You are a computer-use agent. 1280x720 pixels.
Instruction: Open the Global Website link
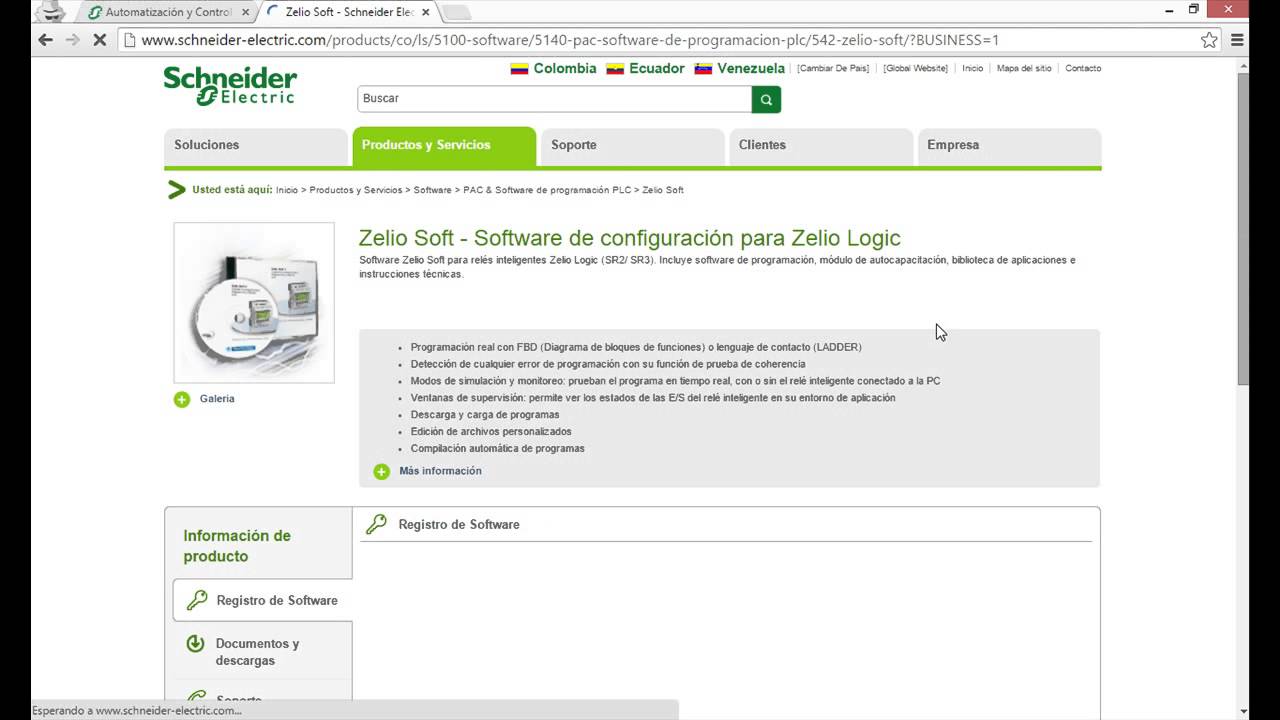coord(915,69)
